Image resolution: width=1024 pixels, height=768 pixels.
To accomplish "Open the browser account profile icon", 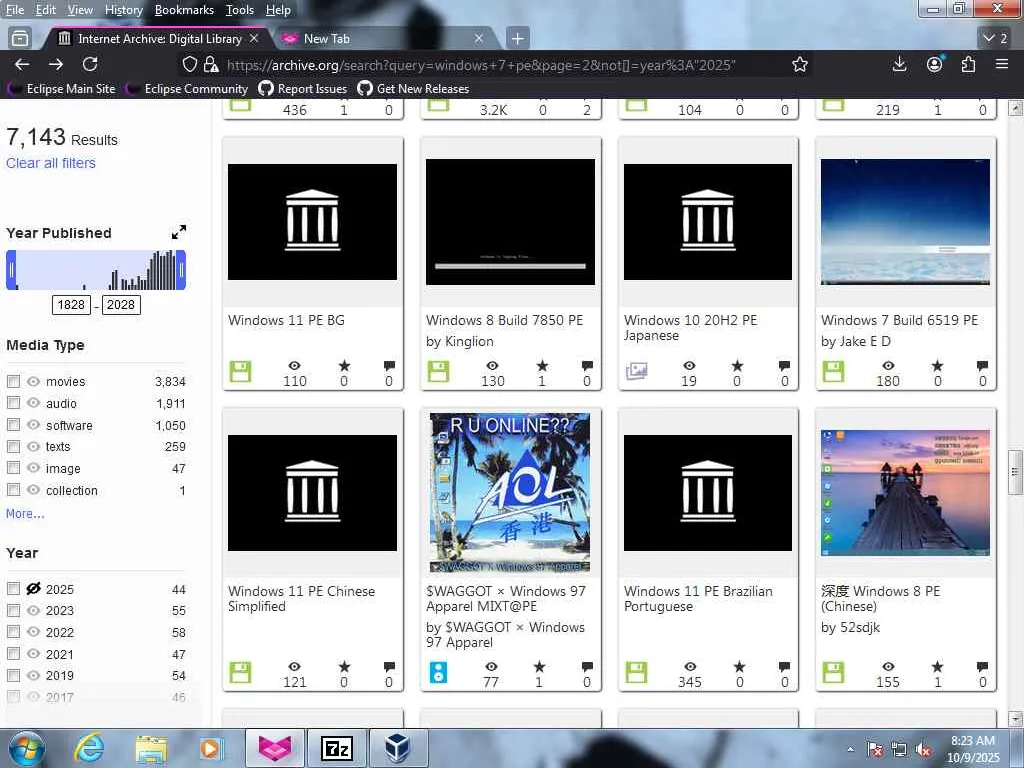I will (x=935, y=64).
